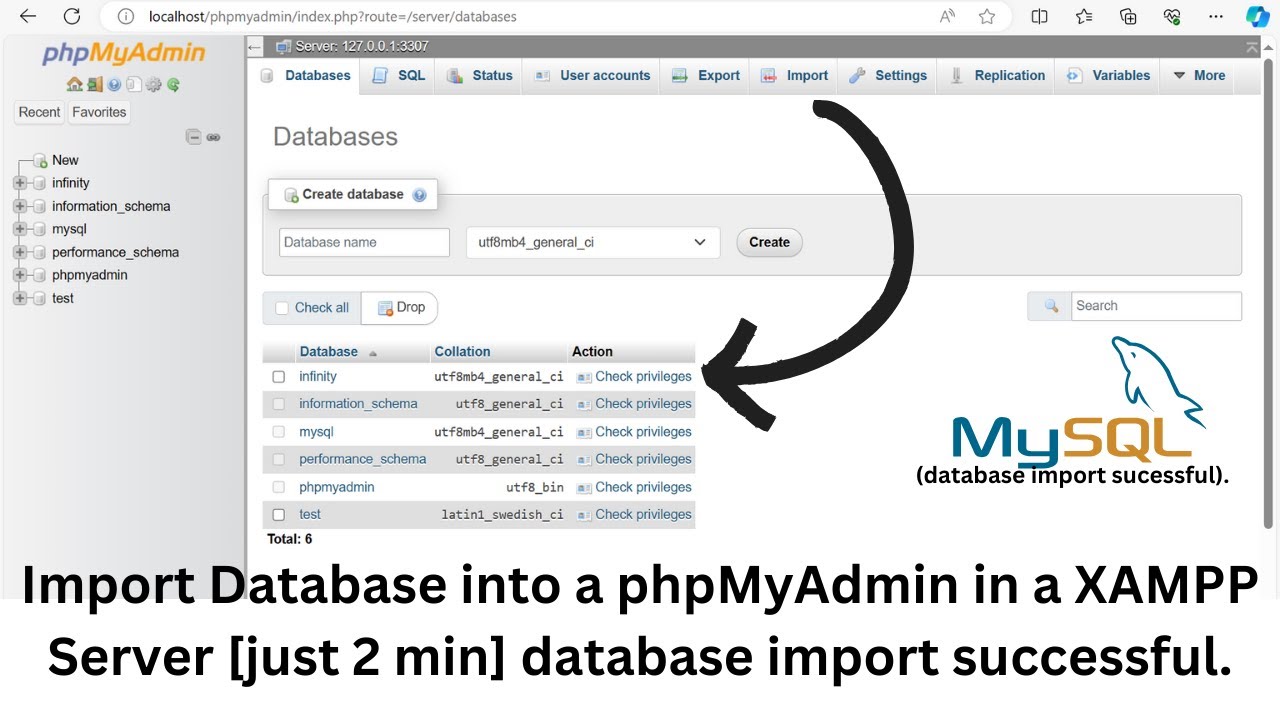Viewport: 1280px width, 720px height.
Task: Select the performance_schema row checkbox
Action: 279,459
